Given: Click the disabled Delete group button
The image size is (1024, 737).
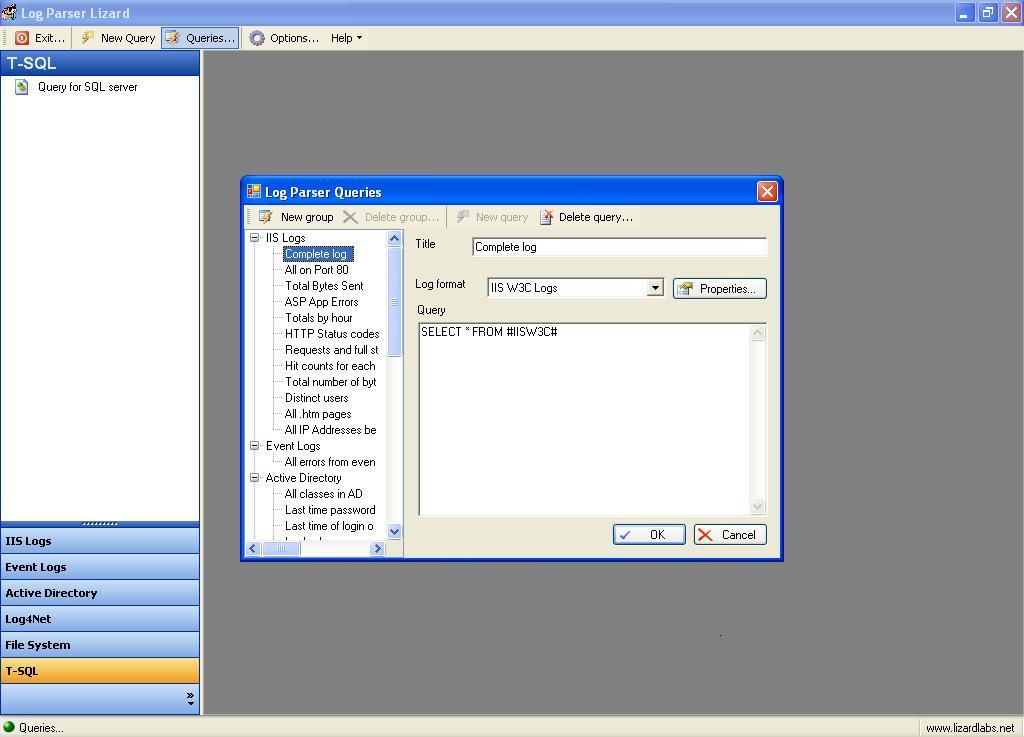Looking at the screenshot, I should click(391, 217).
